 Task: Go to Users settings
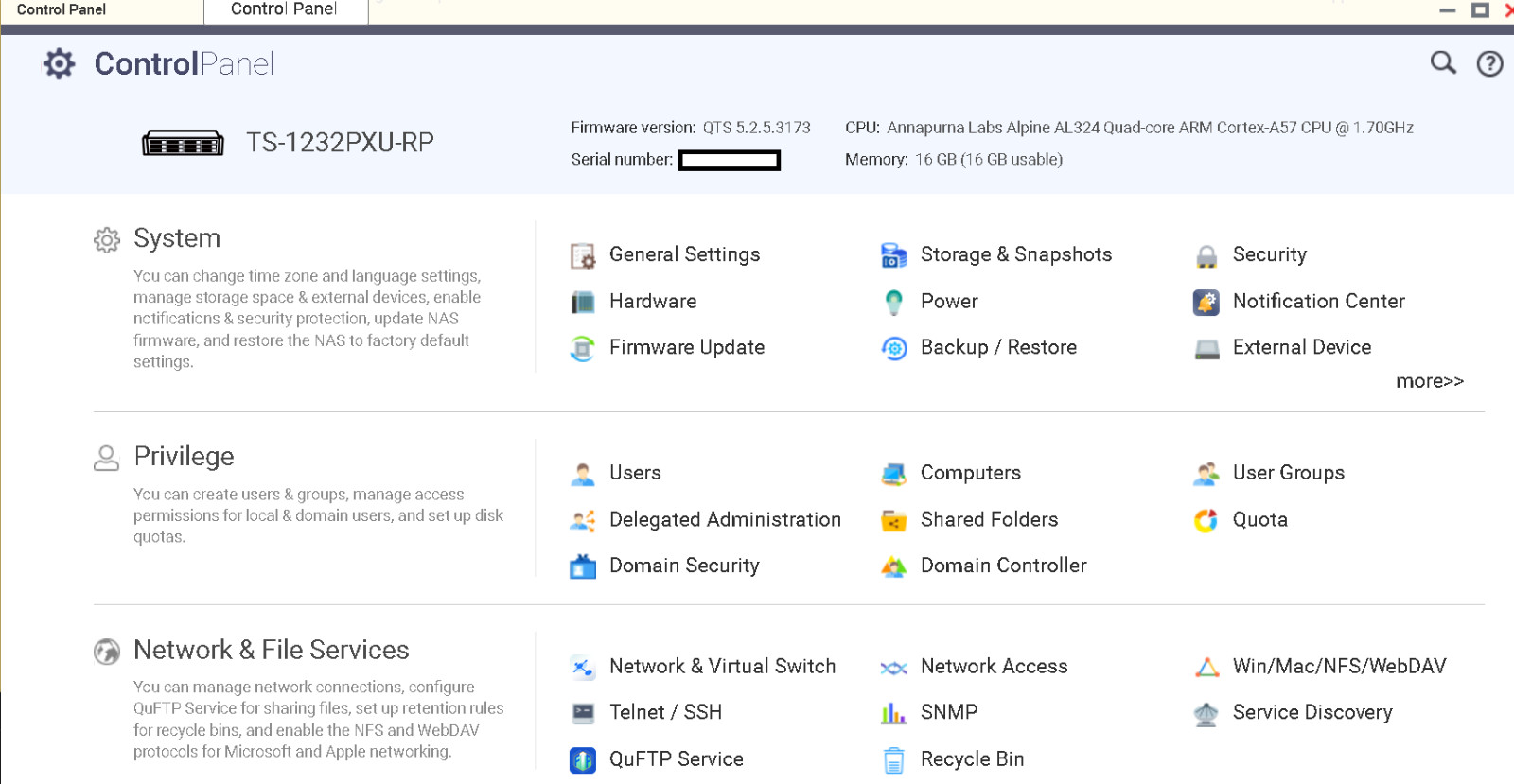pyautogui.click(x=635, y=473)
